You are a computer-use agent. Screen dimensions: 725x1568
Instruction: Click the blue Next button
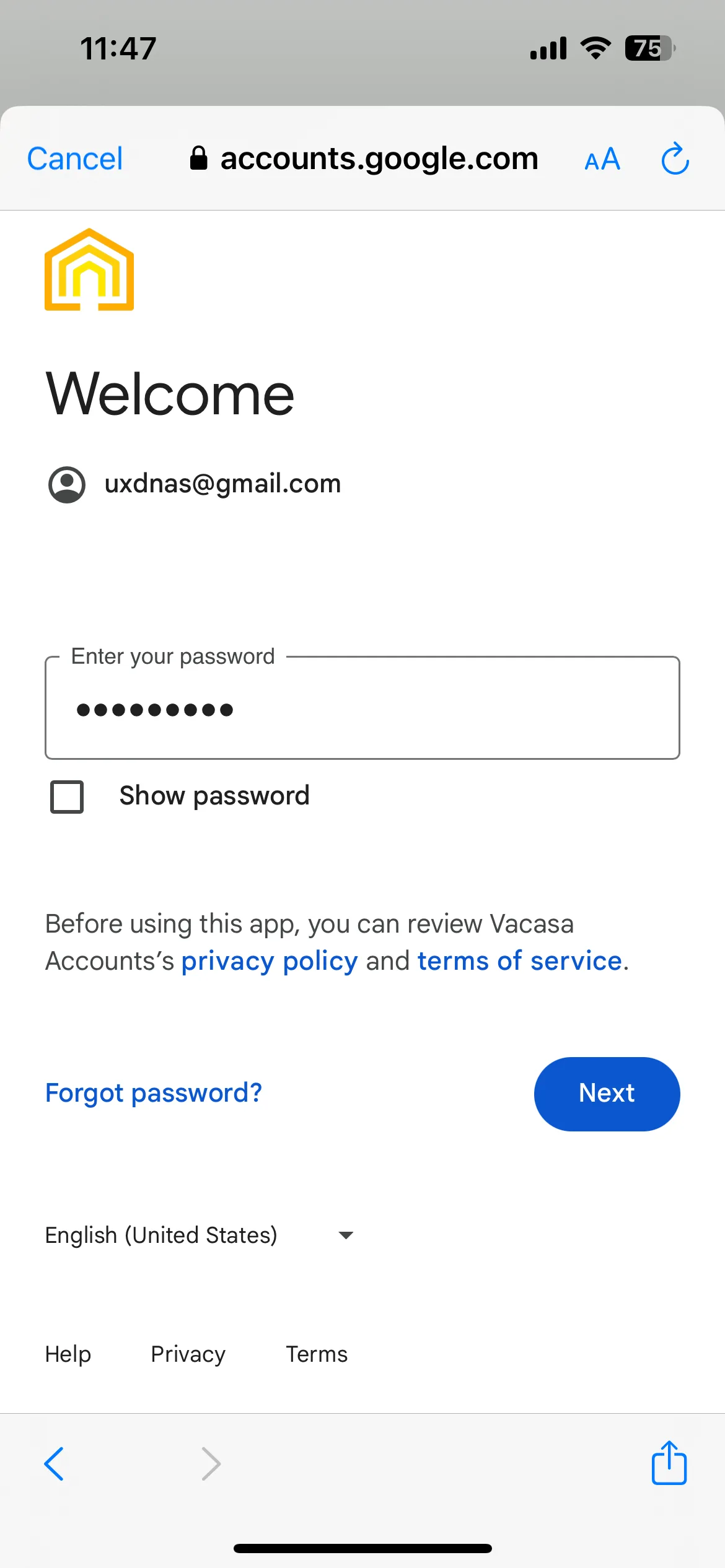[x=607, y=1094]
